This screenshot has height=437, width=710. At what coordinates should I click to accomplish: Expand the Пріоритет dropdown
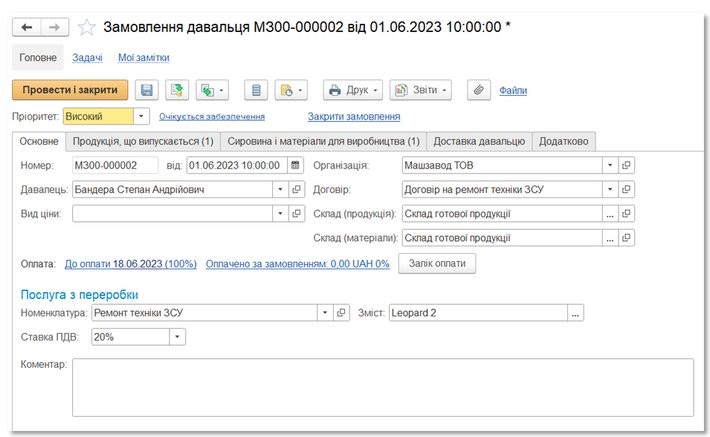coord(141,117)
